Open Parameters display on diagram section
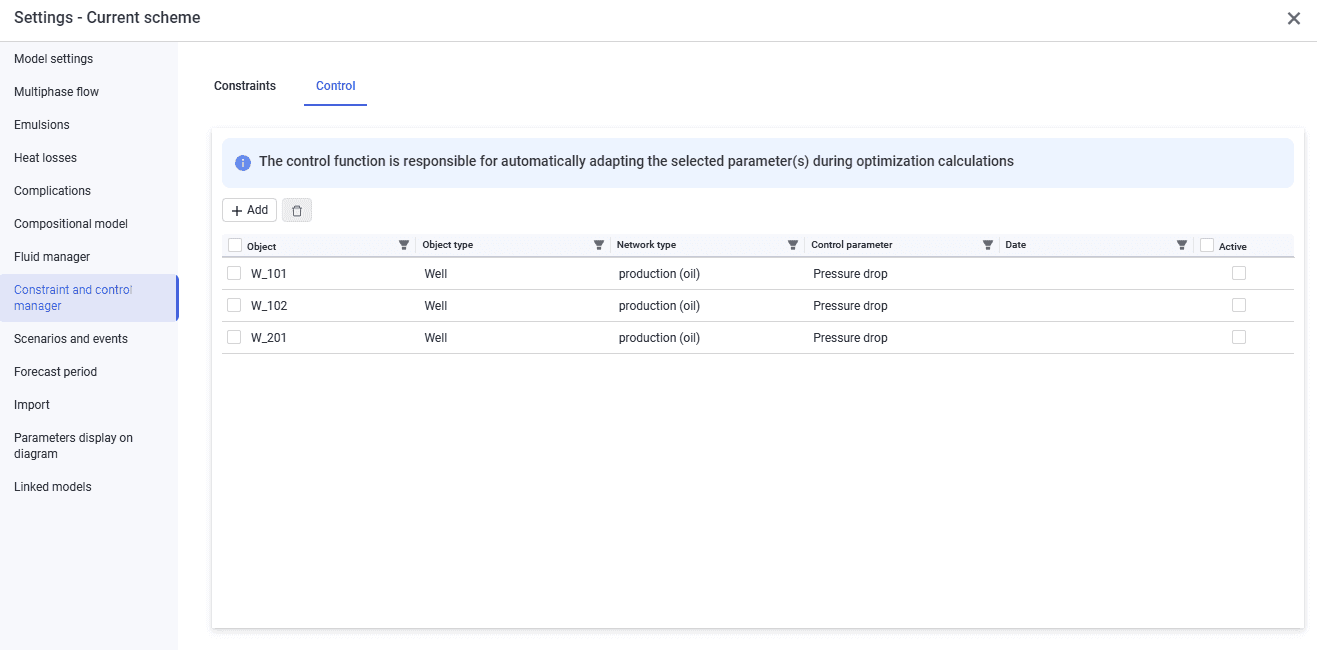The width and height of the screenshot is (1317, 650). click(89, 446)
